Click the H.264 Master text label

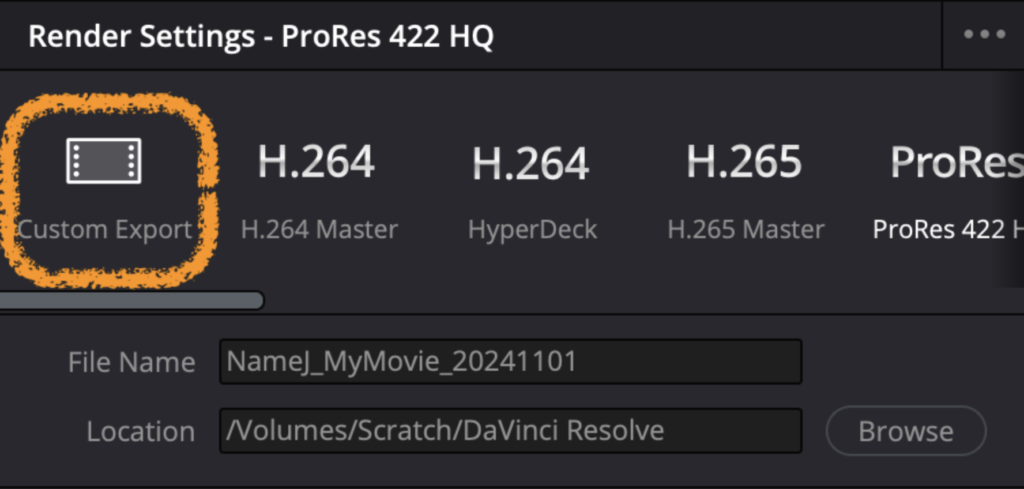pos(319,229)
